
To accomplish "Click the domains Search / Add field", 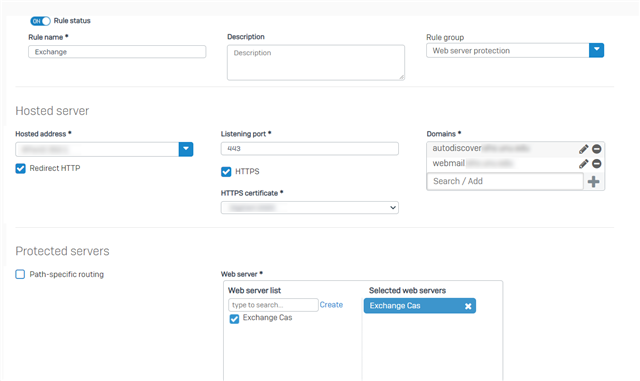I will coord(505,181).
